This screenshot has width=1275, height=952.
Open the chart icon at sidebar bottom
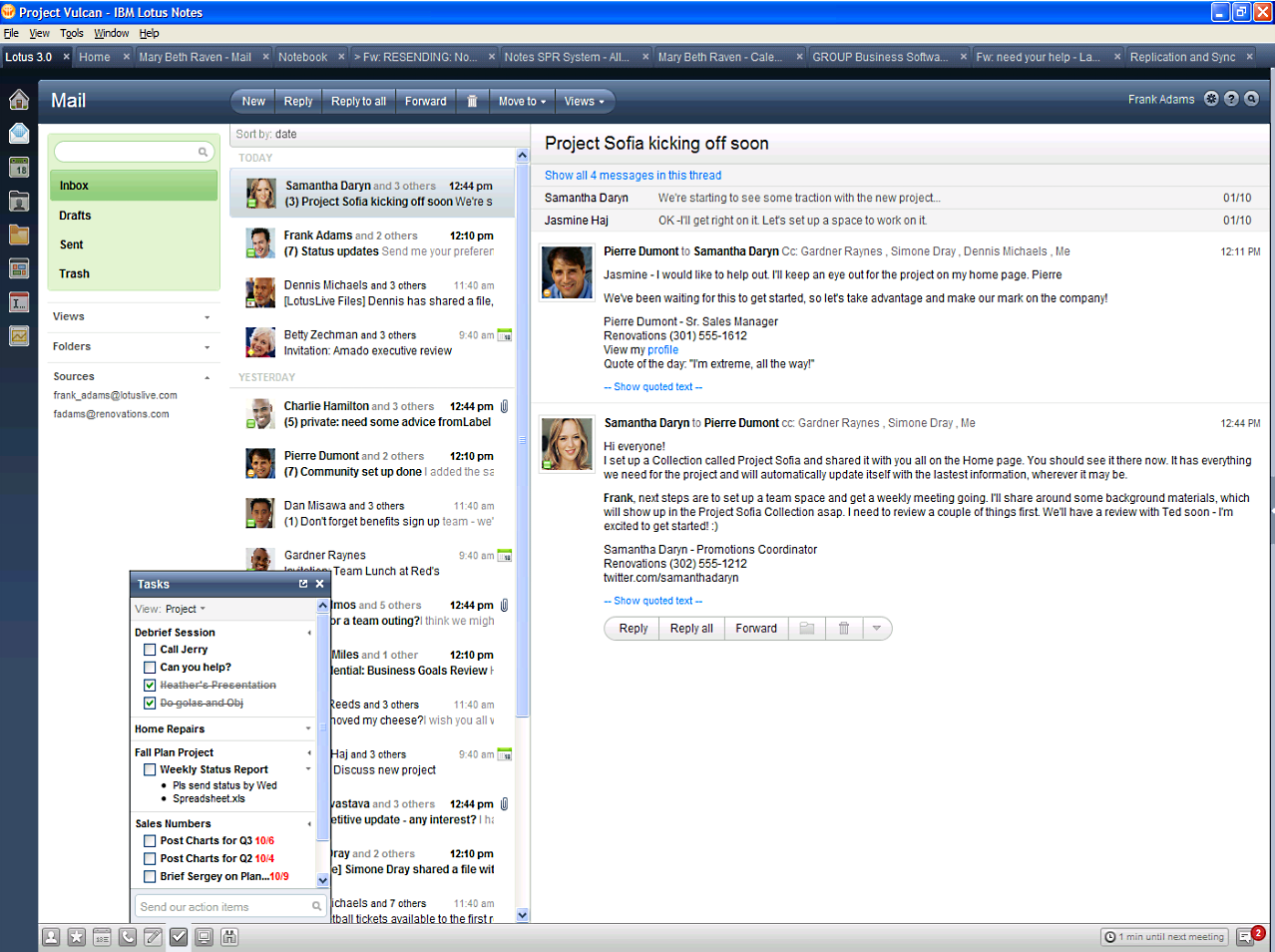(19, 336)
